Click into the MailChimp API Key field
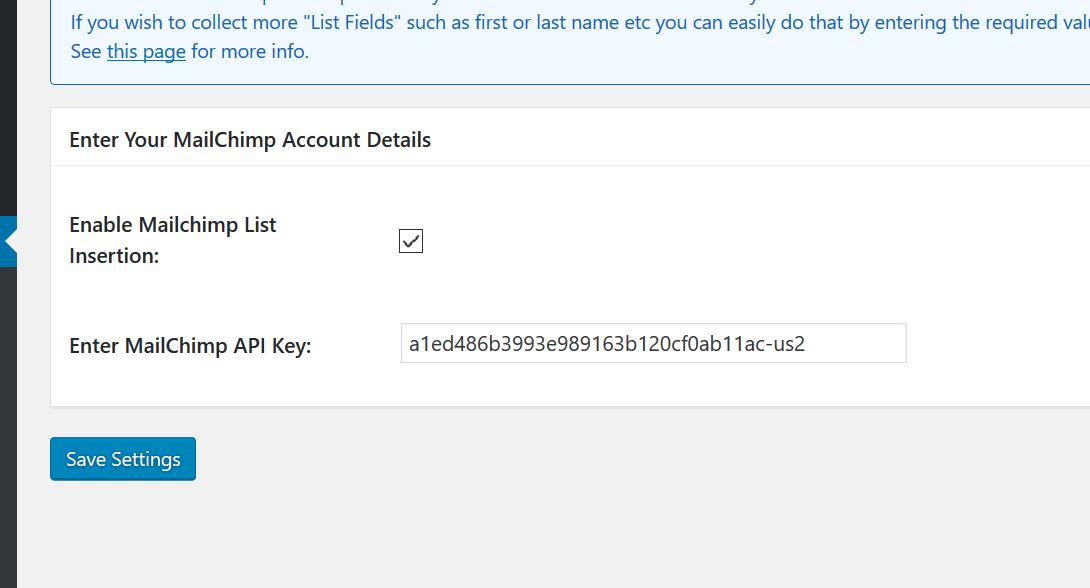This screenshot has height=588, width=1090. pyautogui.click(x=653, y=343)
